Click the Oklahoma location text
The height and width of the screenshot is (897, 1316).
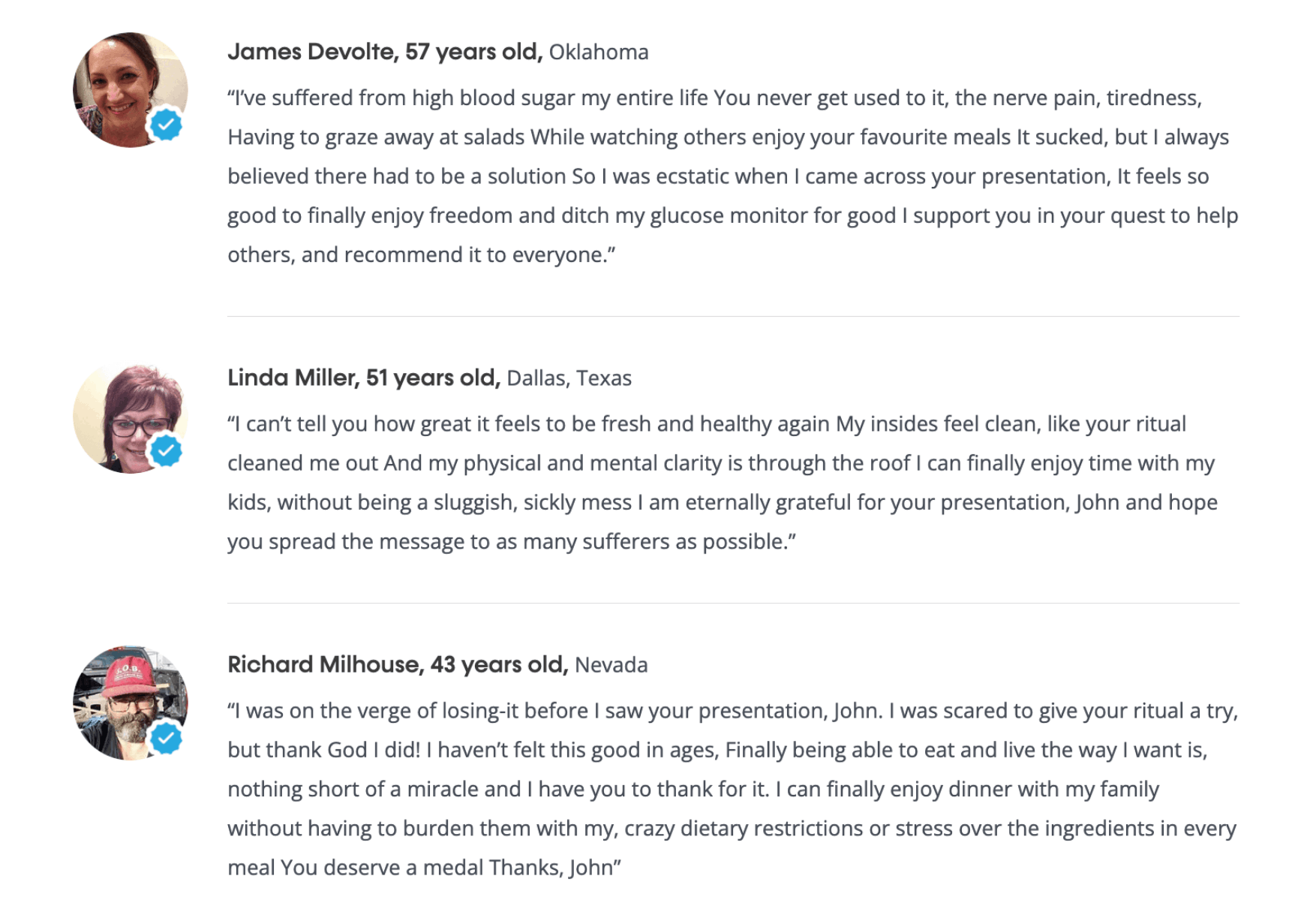[599, 53]
